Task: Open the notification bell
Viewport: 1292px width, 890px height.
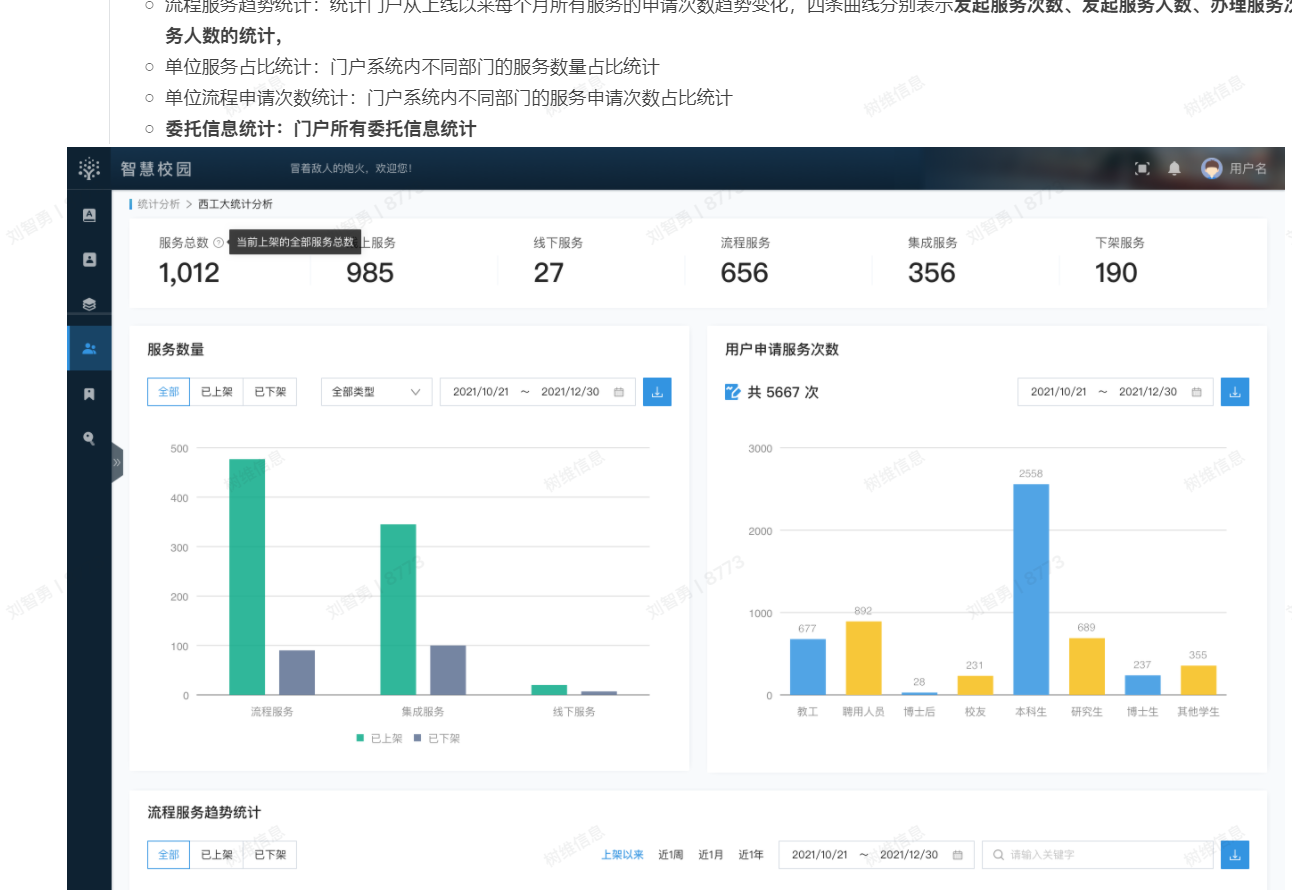Action: click(1174, 169)
